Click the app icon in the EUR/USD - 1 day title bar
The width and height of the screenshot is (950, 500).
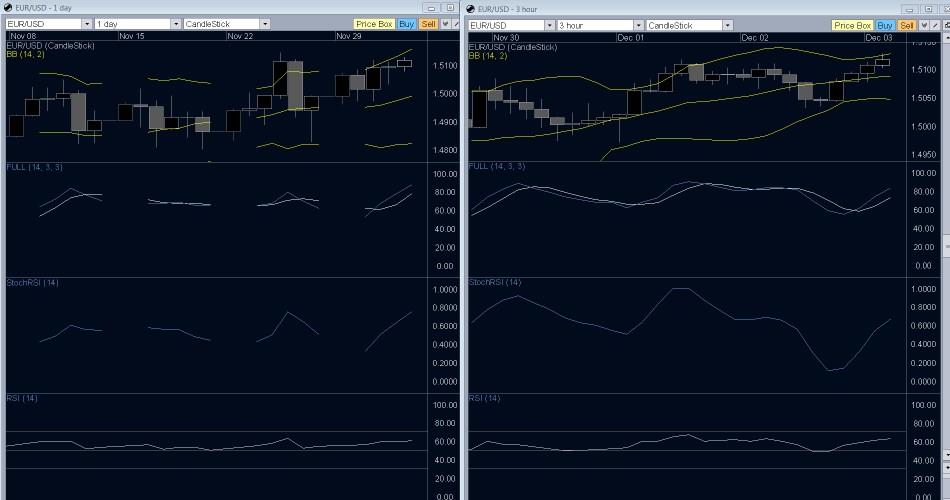pyautogui.click(x=8, y=8)
